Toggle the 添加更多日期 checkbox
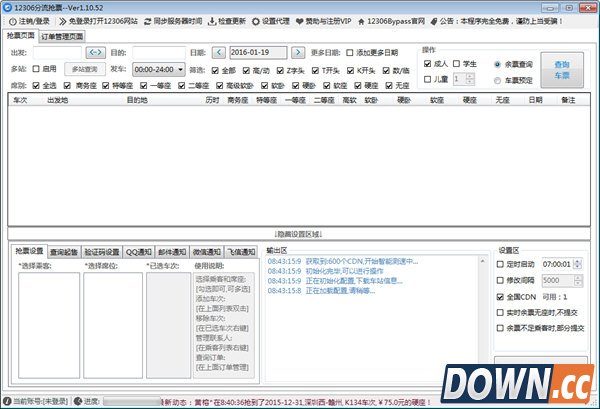Screen dimensions: 600x409 point(349,53)
